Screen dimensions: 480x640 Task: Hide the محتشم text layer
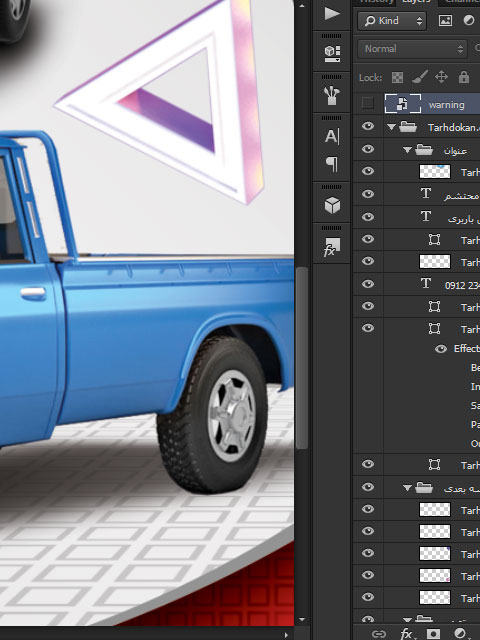(x=368, y=193)
